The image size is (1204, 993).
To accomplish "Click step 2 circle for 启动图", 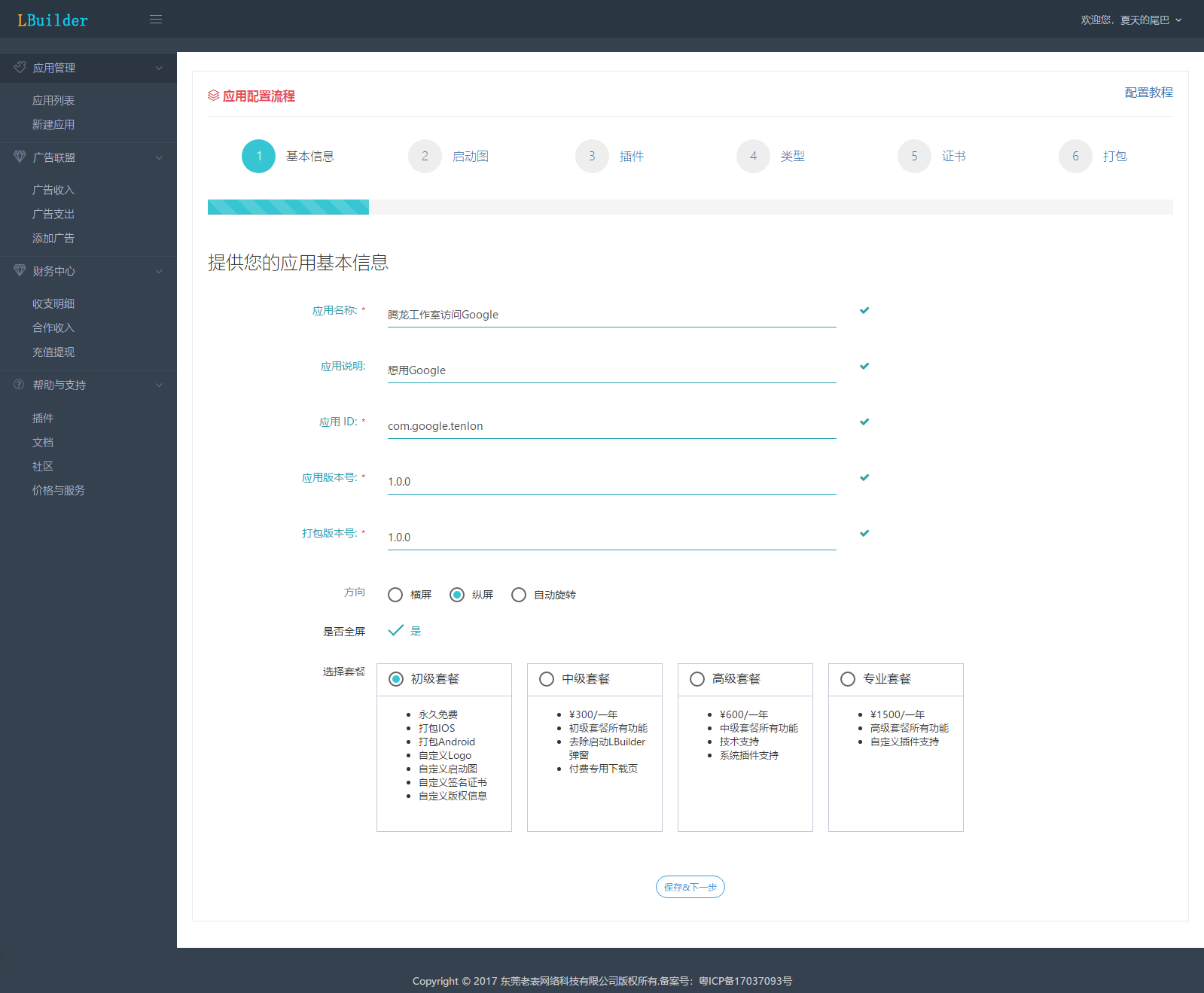I will [x=425, y=157].
